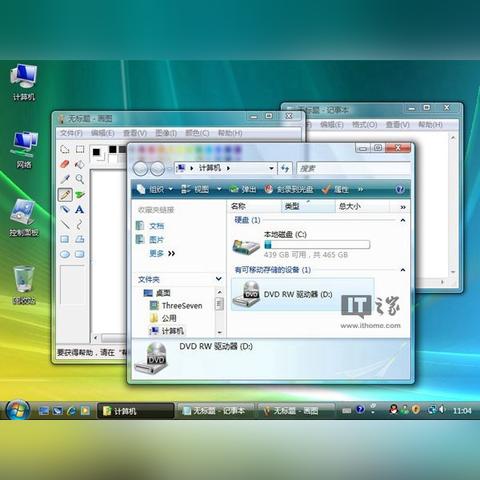Open the 文件(F) menu in Paint

point(71,133)
